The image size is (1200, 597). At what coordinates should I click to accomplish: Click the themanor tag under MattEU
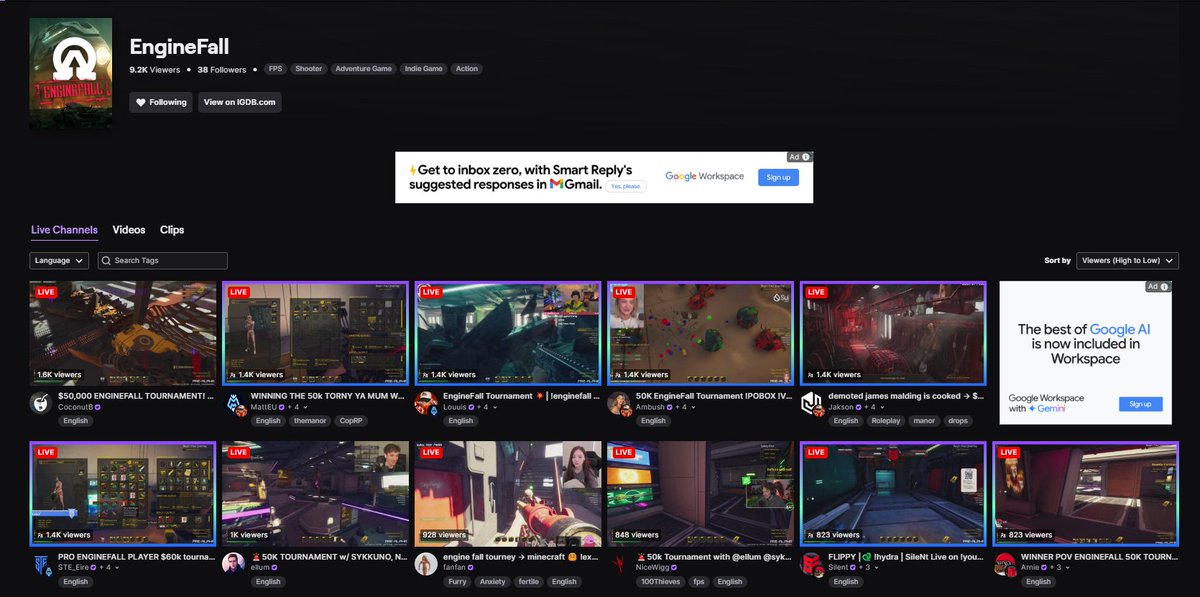[309, 421]
